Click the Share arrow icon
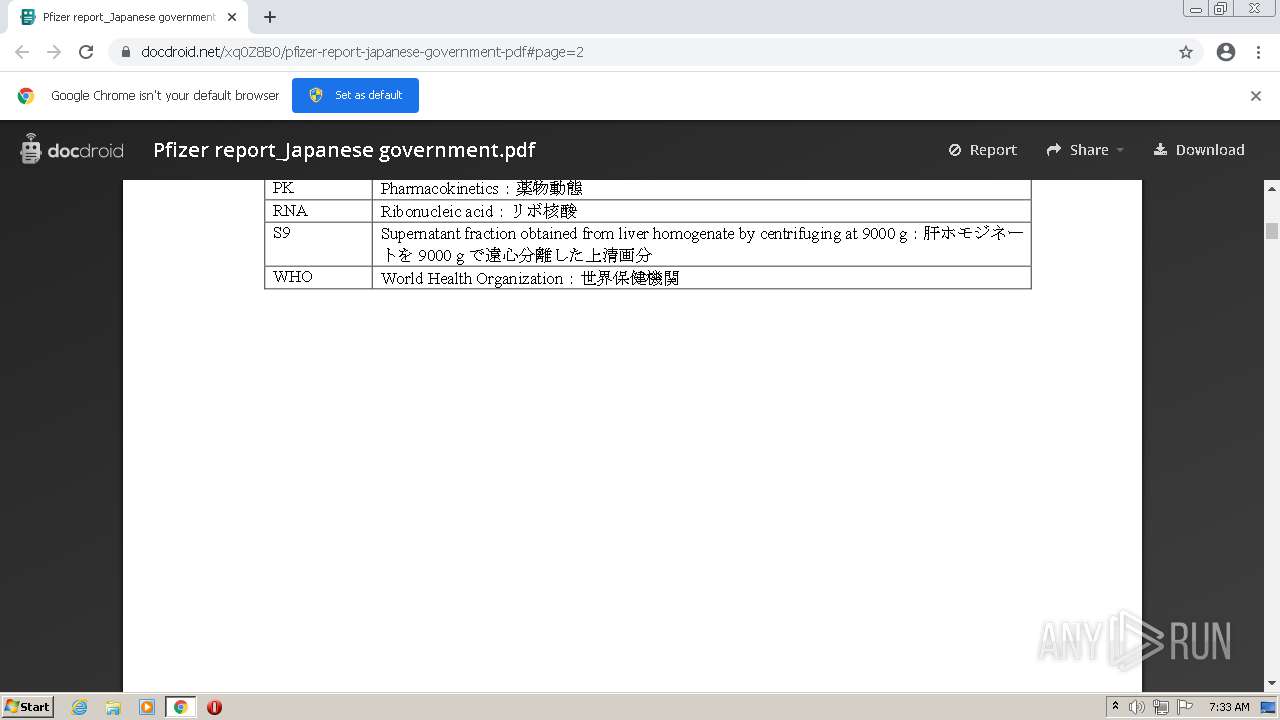This screenshot has height=720, width=1280. [1054, 150]
